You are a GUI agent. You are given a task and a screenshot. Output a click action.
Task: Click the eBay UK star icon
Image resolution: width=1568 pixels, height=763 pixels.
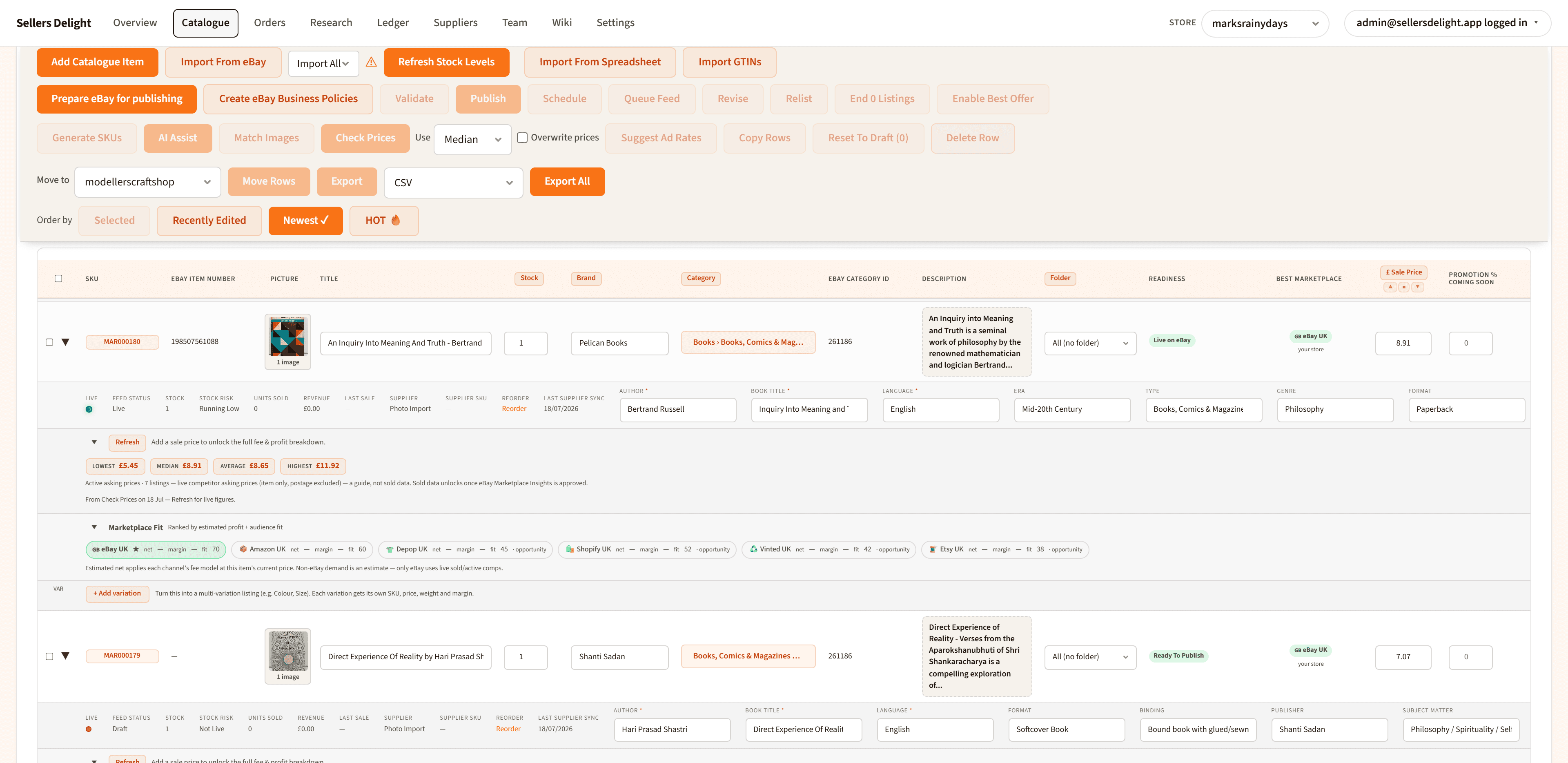click(136, 549)
